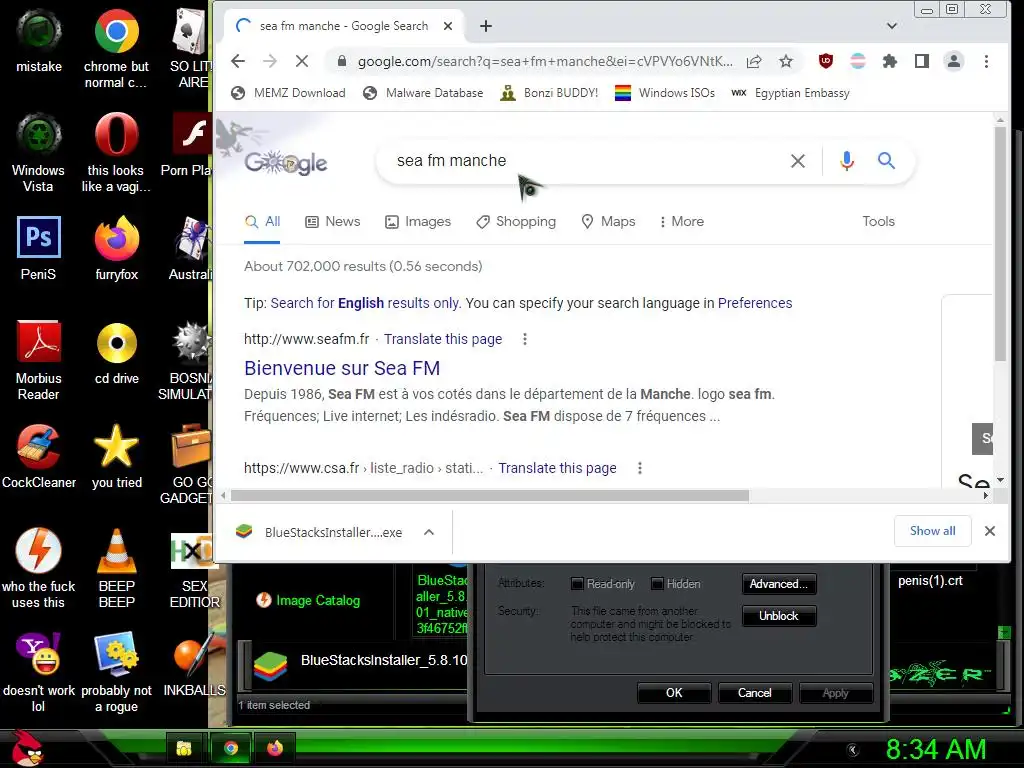The image size is (1024, 768).
Task: Open the Egyptian Embassy bookmark
Action: (790, 93)
